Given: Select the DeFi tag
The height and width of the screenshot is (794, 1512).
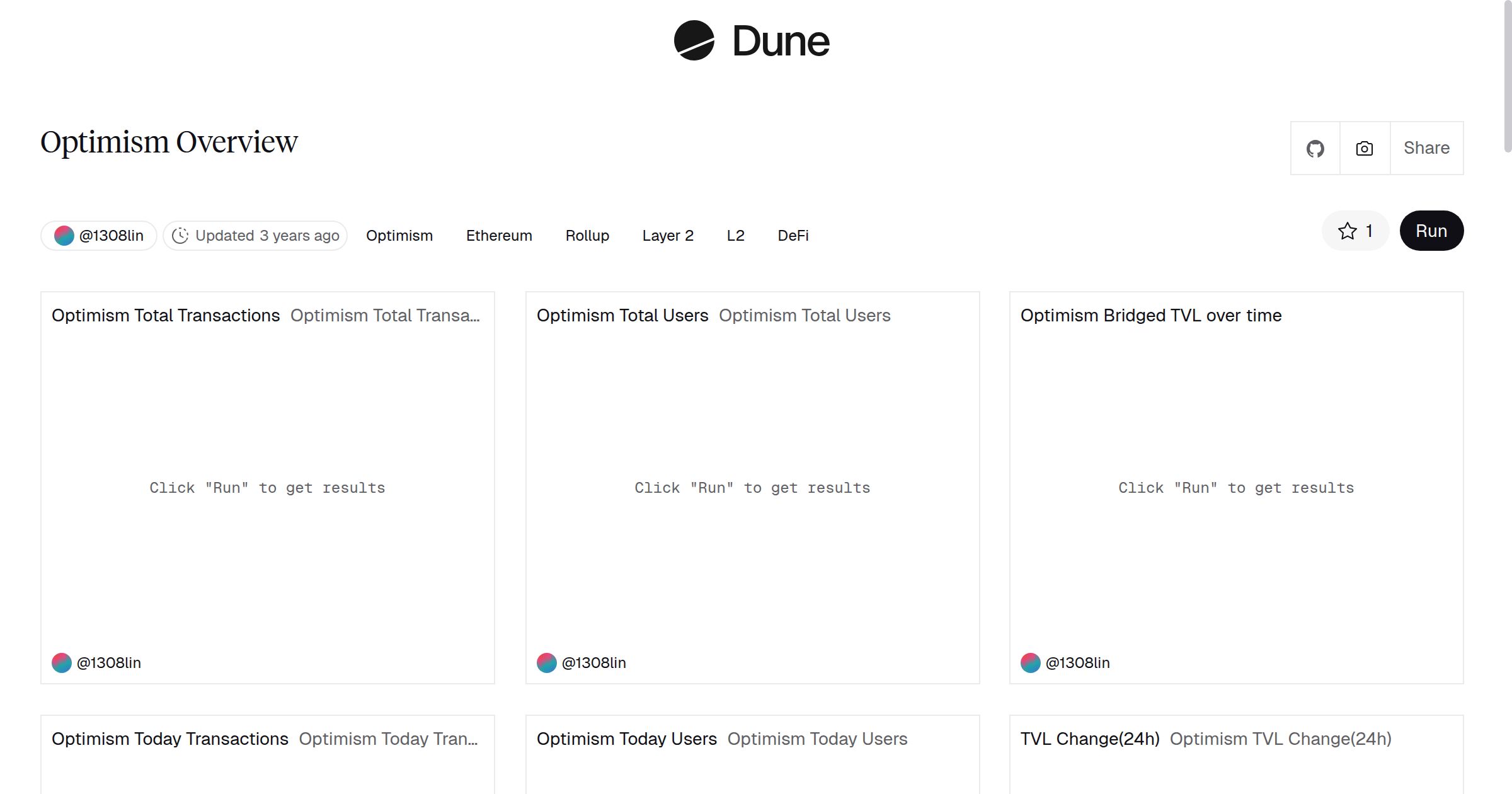Looking at the screenshot, I should 793,236.
